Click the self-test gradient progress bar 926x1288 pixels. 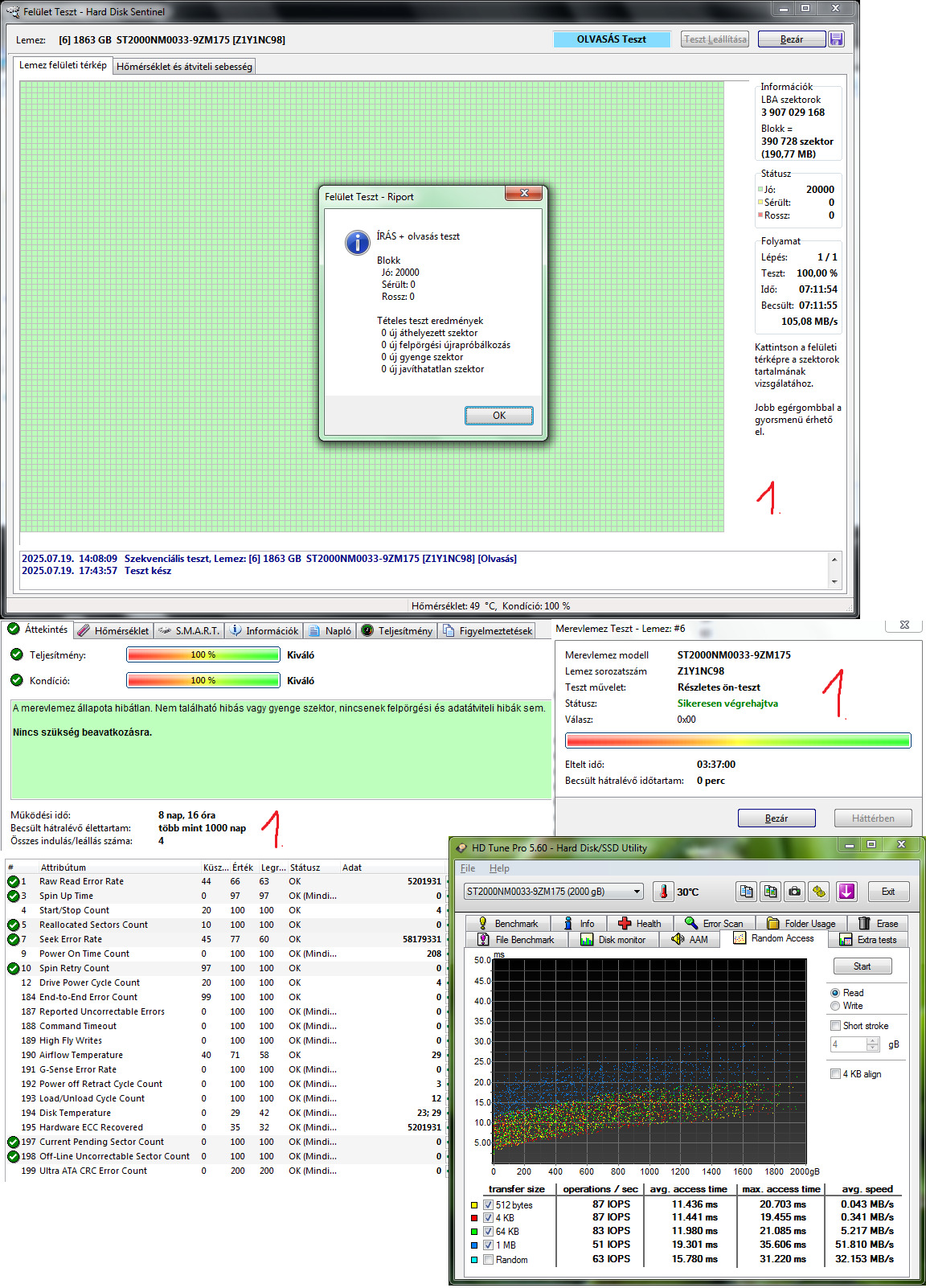(738, 740)
